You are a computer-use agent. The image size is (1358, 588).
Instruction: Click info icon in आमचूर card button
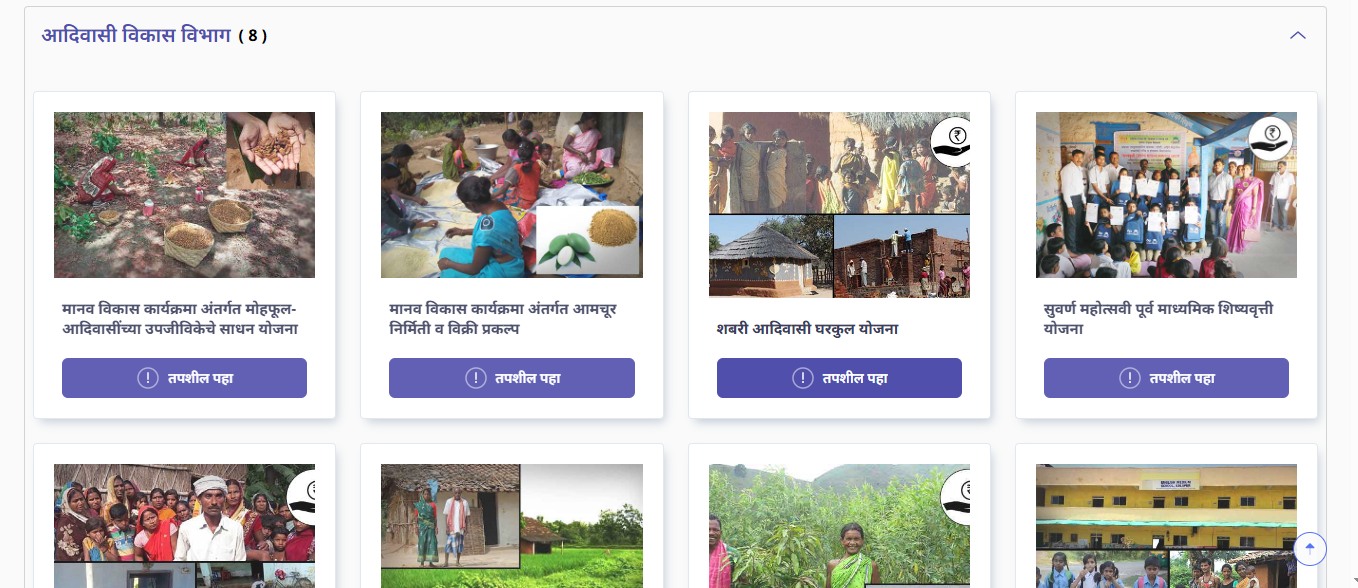tap(476, 378)
